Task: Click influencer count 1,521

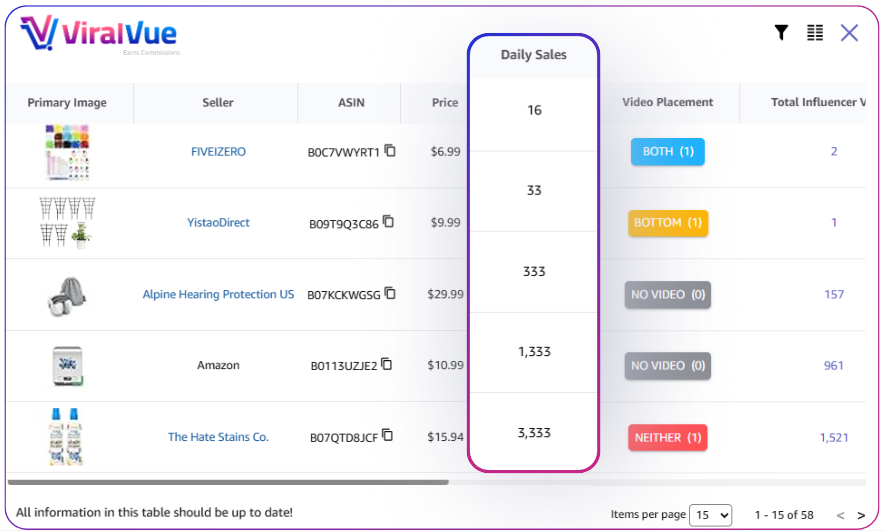Action: pos(834,437)
